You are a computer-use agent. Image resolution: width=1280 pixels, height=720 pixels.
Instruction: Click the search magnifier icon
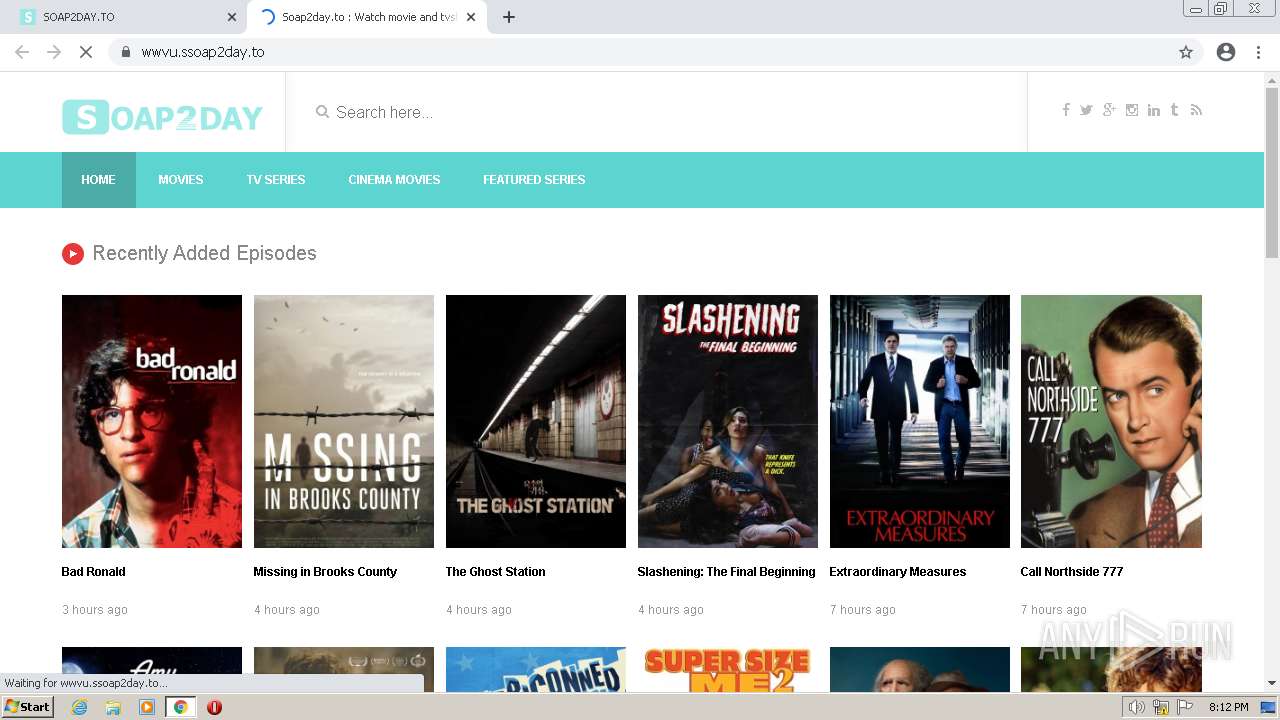(x=322, y=112)
